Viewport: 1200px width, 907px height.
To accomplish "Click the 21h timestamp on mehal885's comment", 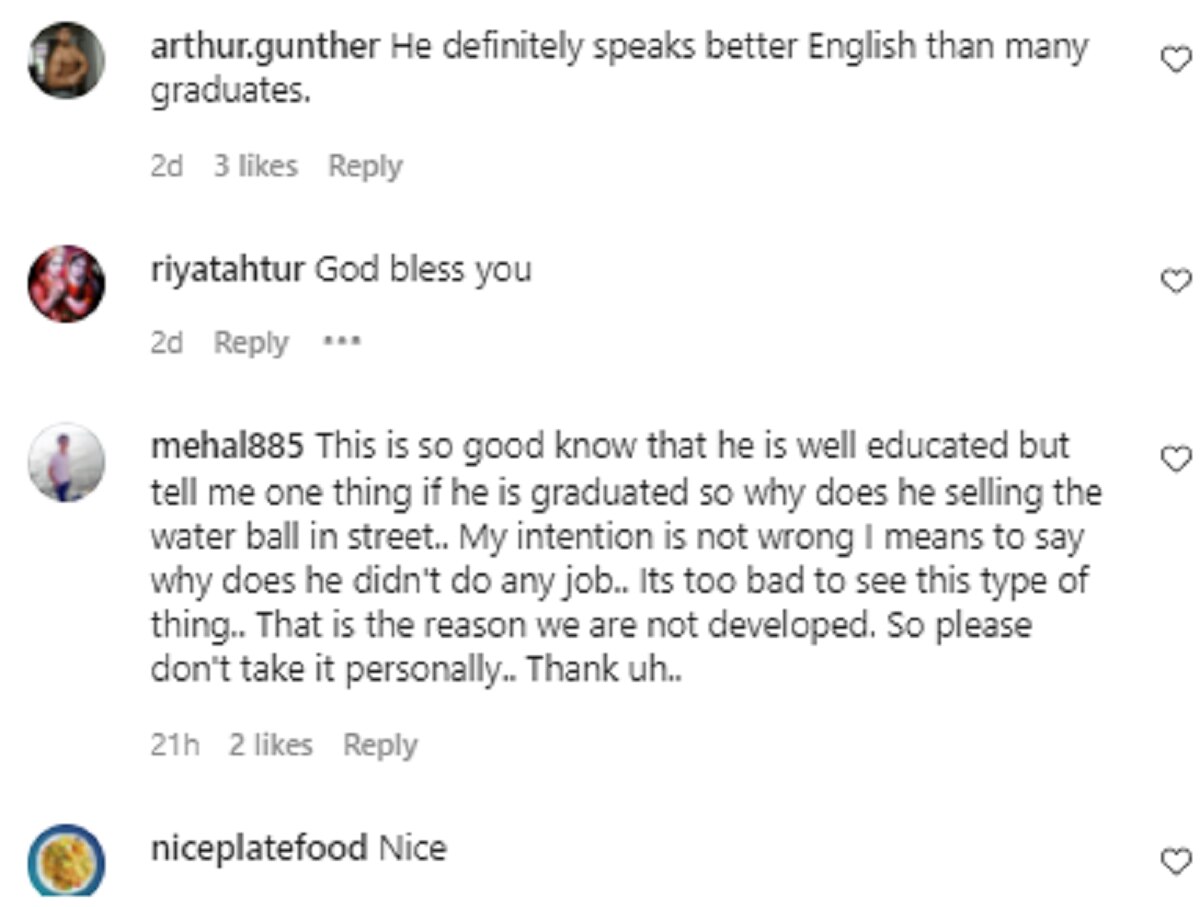I will point(175,745).
